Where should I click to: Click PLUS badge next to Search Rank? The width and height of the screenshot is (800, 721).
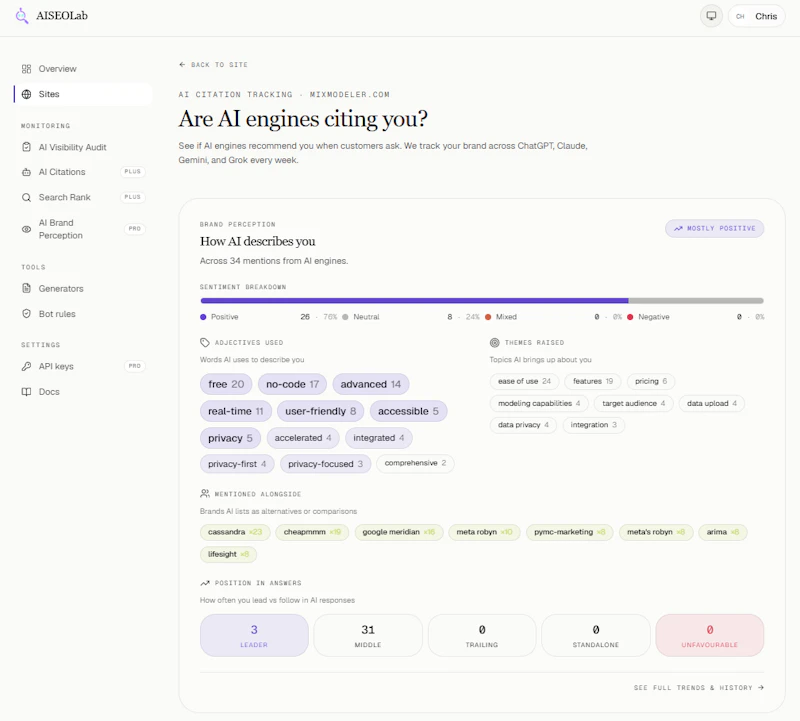click(133, 197)
